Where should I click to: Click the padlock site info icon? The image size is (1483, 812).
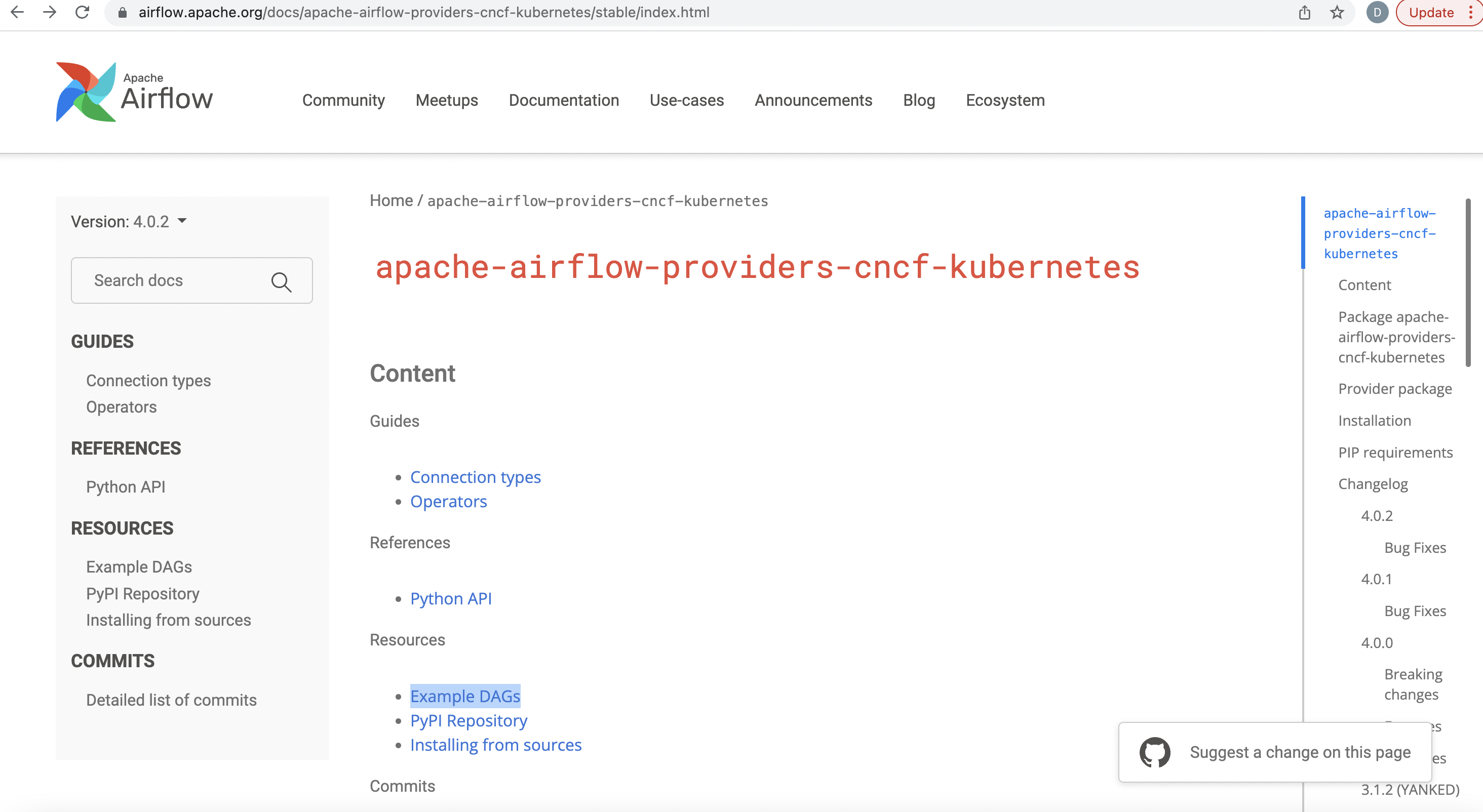coord(122,13)
